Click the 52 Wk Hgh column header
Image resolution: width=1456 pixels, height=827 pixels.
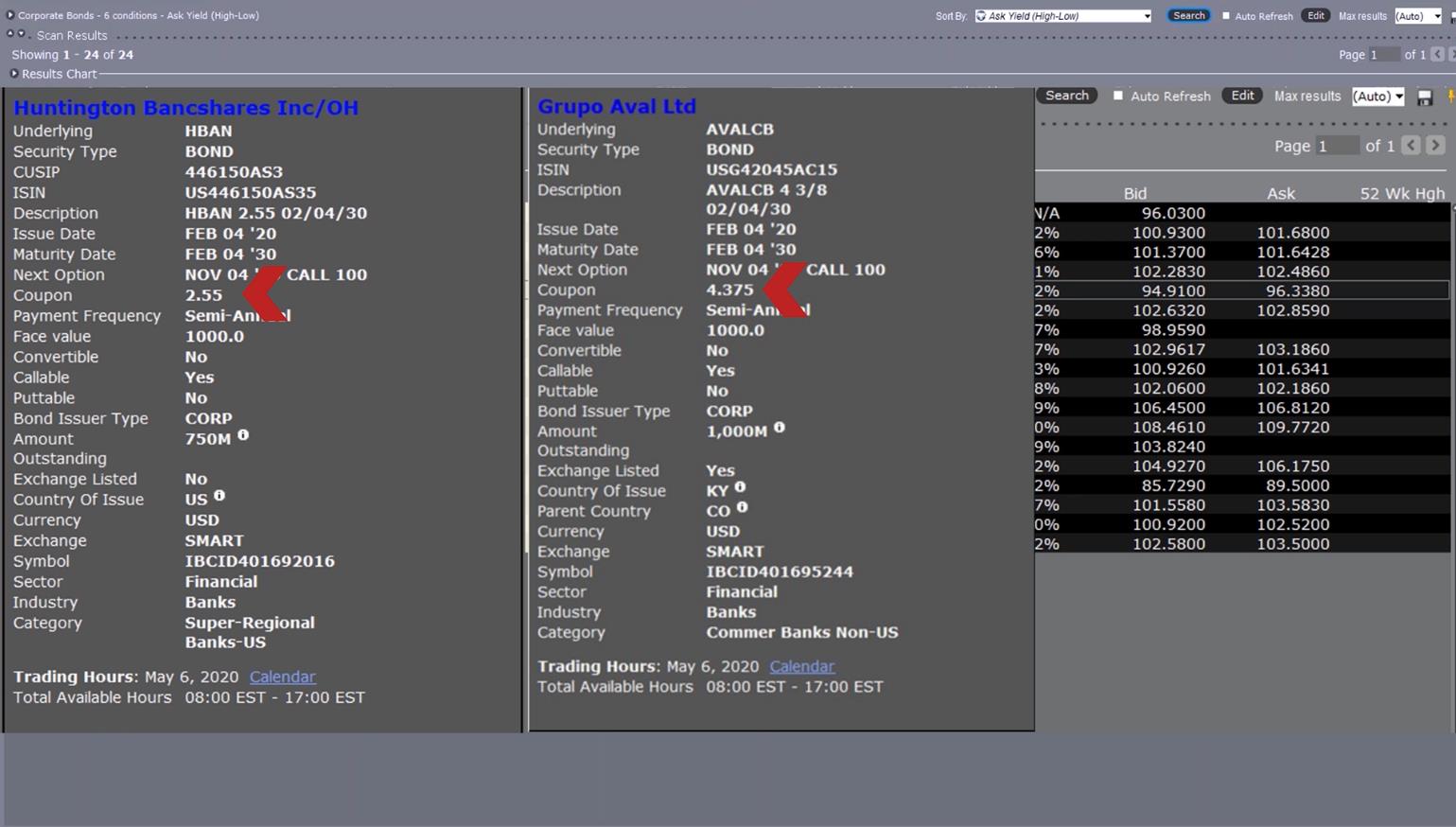pos(1402,193)
